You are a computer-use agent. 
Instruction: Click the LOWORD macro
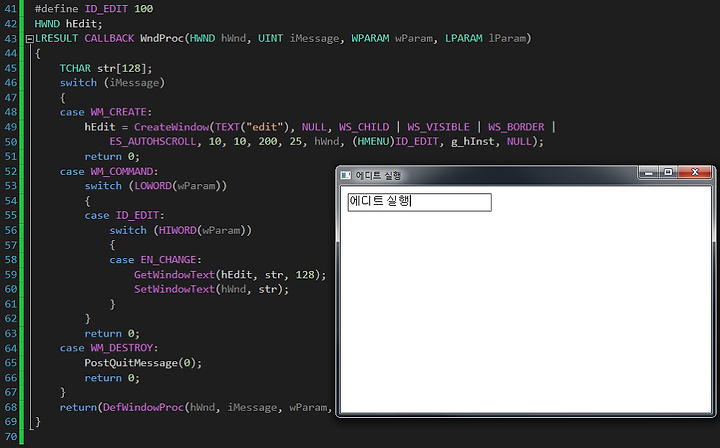pos(153,186)
